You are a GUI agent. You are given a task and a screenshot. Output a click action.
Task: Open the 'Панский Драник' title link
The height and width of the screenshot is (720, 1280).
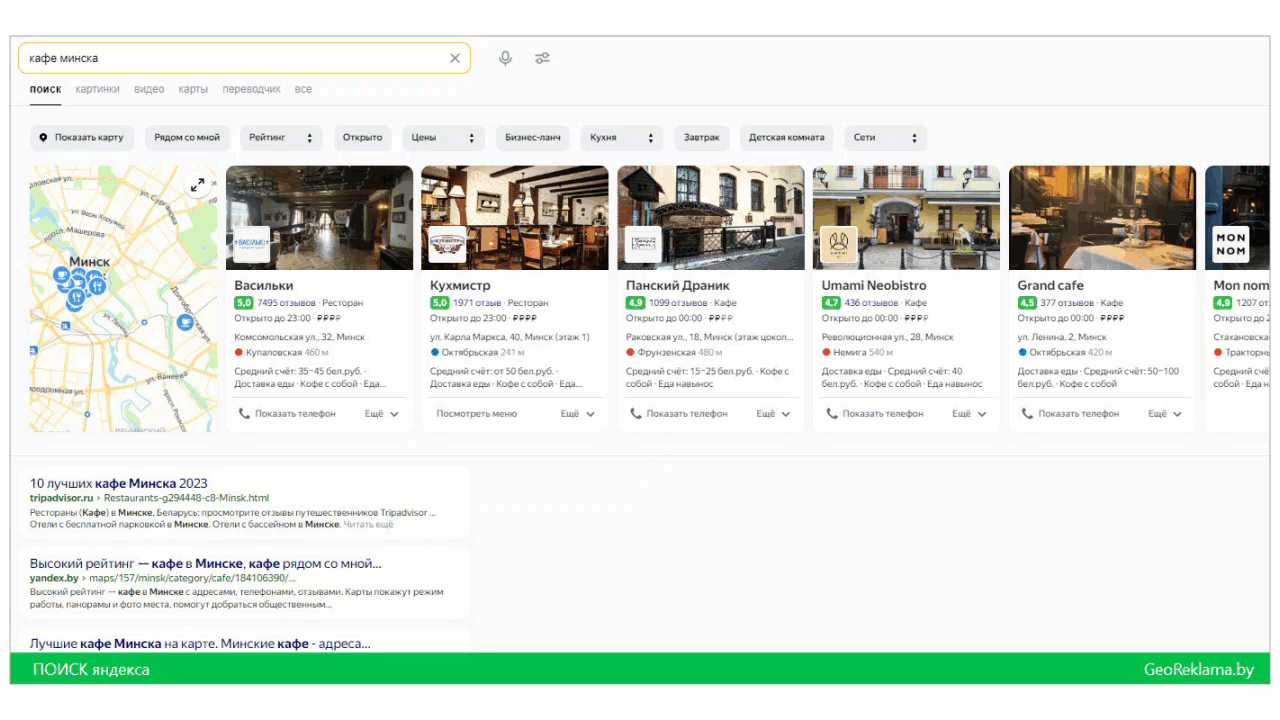coord(678,286)
